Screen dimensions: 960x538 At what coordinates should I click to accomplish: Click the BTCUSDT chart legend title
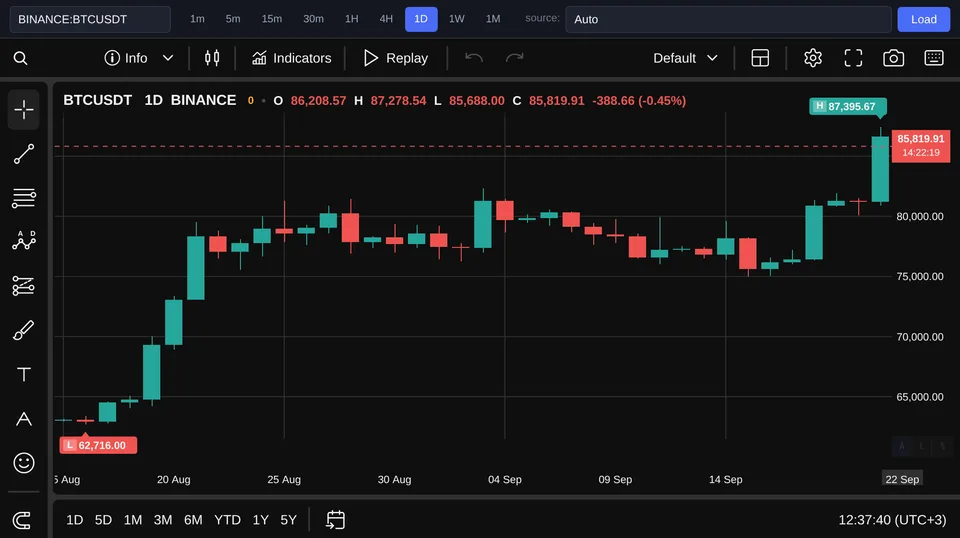point(97,100)
